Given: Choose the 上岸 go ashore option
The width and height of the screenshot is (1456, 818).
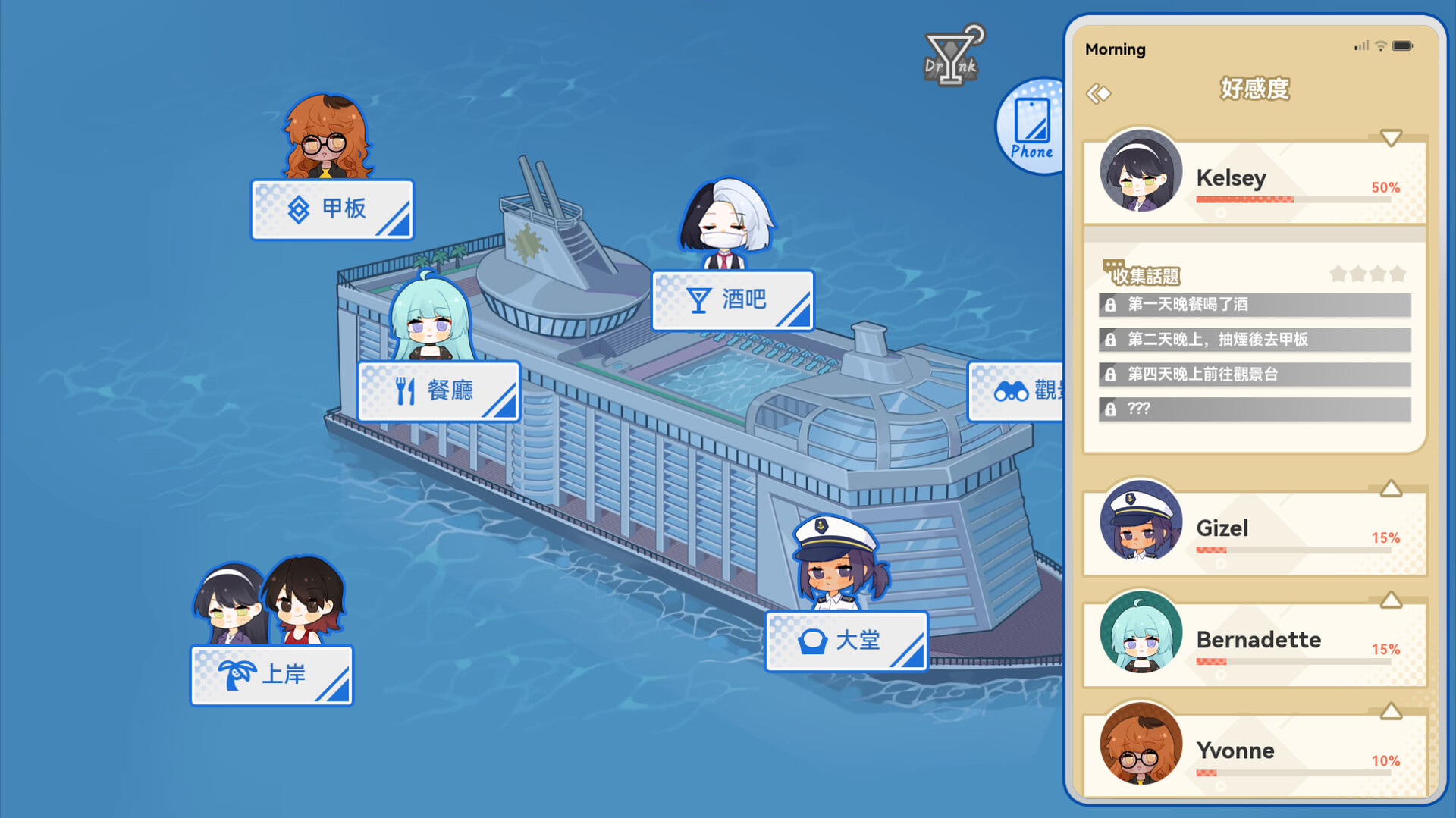Looking at the screenshot, I should coord(271,675).
